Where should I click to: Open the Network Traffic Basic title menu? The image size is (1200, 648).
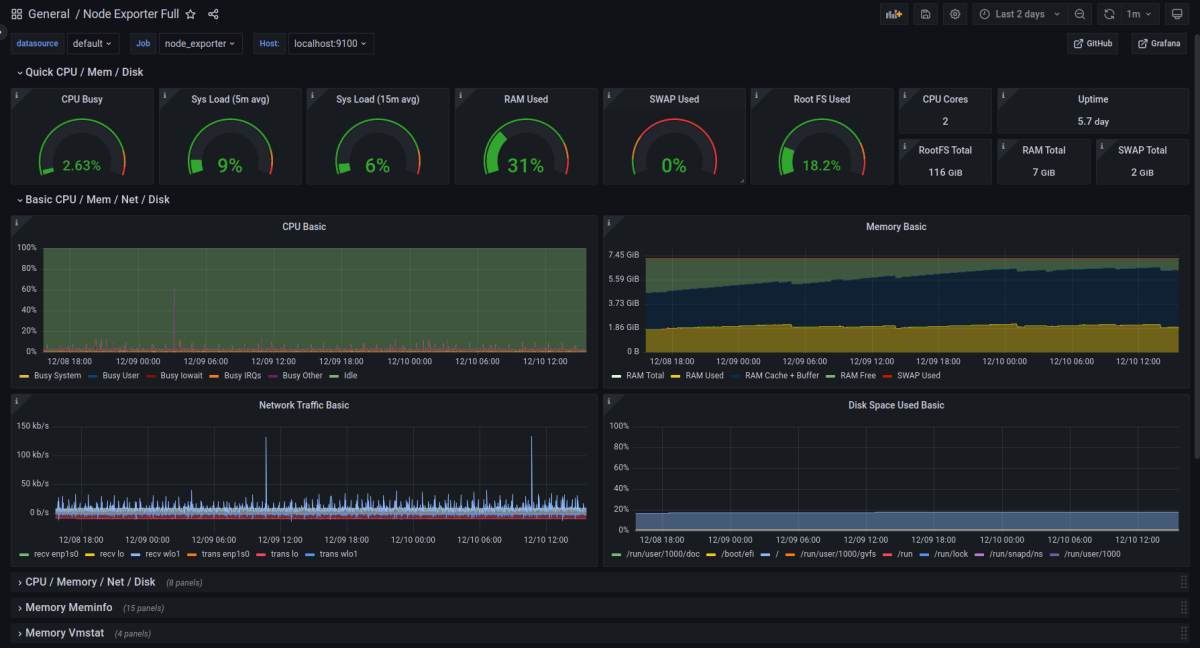point(304,405)
